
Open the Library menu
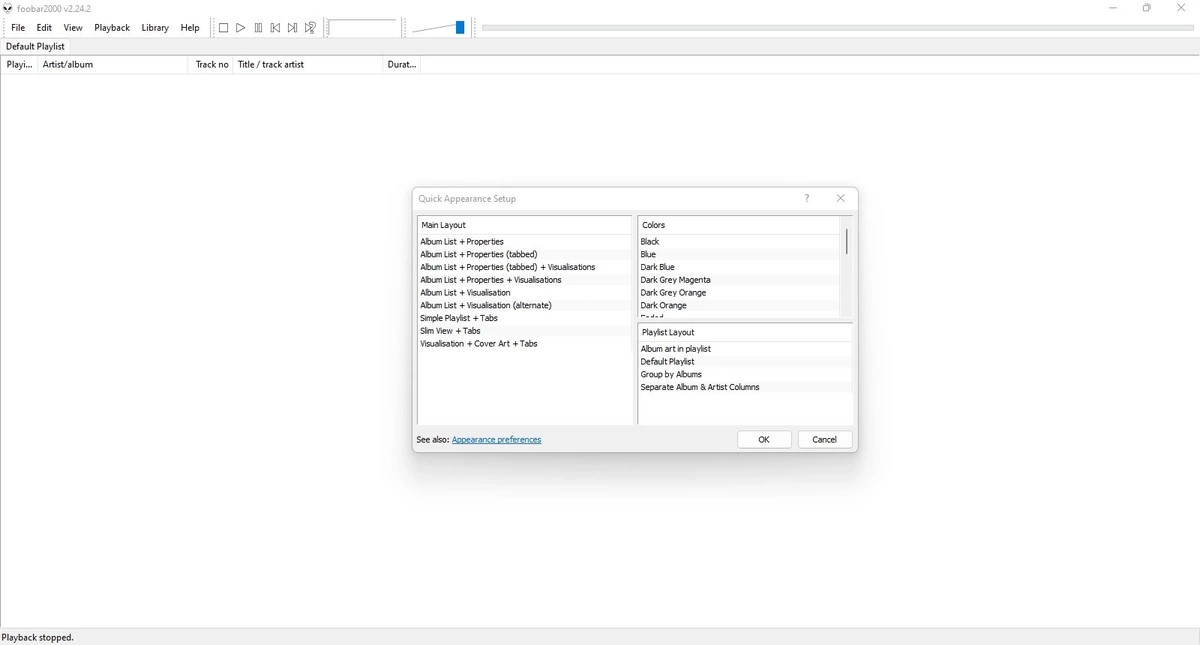(x=155, y=28)
